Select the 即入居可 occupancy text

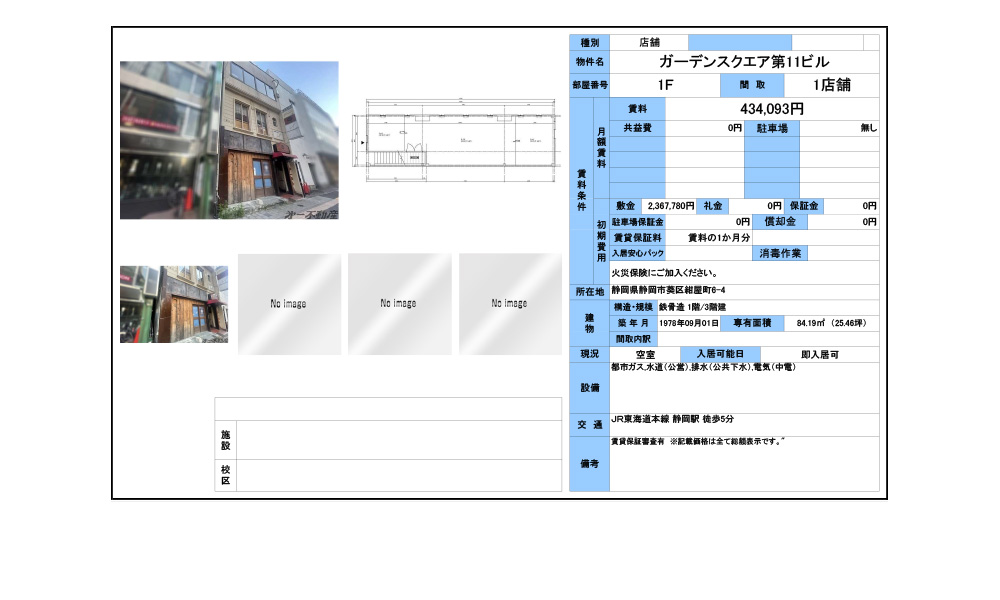click(x=822, y=355)
